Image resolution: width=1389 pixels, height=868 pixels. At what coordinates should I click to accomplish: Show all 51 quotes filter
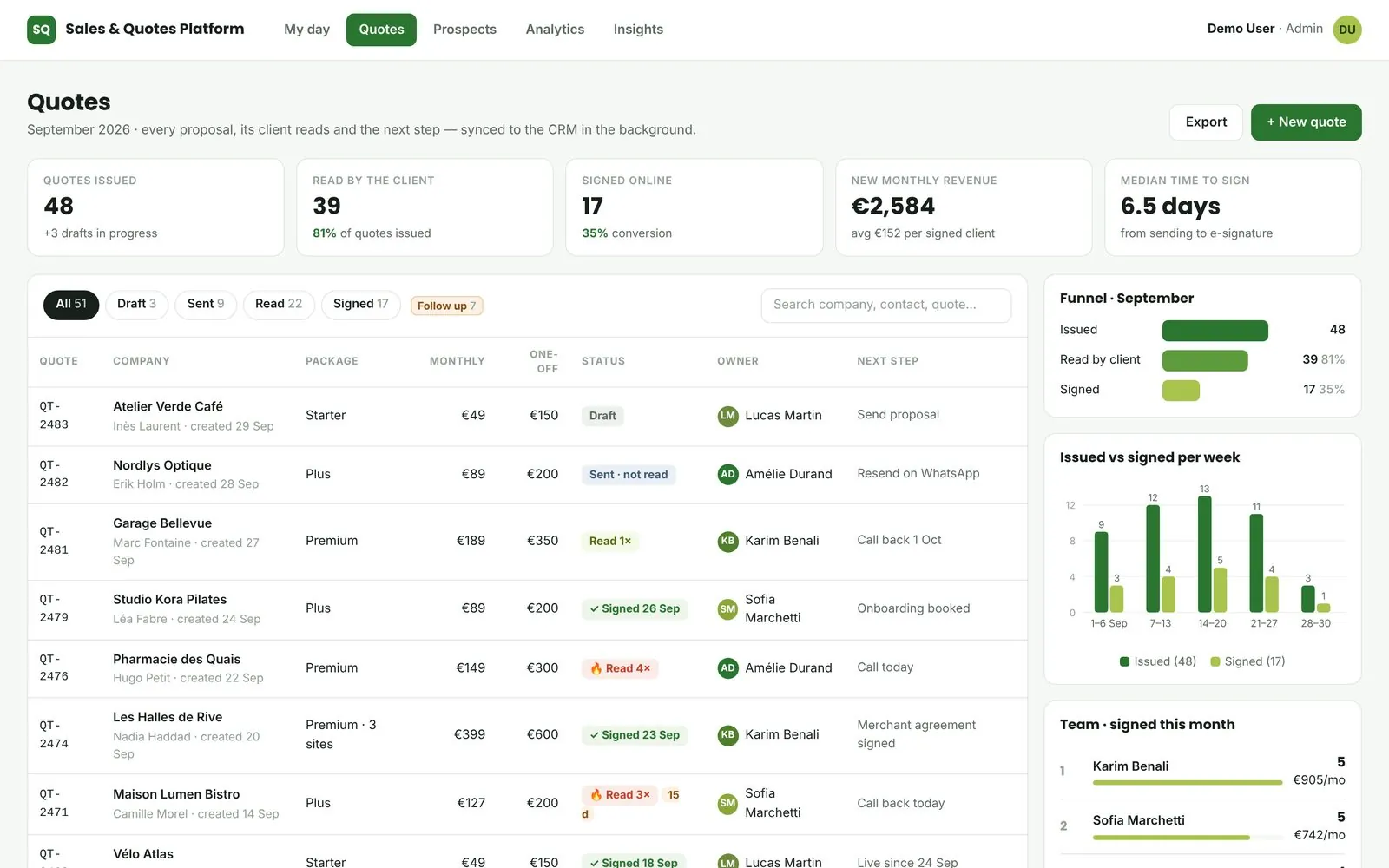[71, 304]
